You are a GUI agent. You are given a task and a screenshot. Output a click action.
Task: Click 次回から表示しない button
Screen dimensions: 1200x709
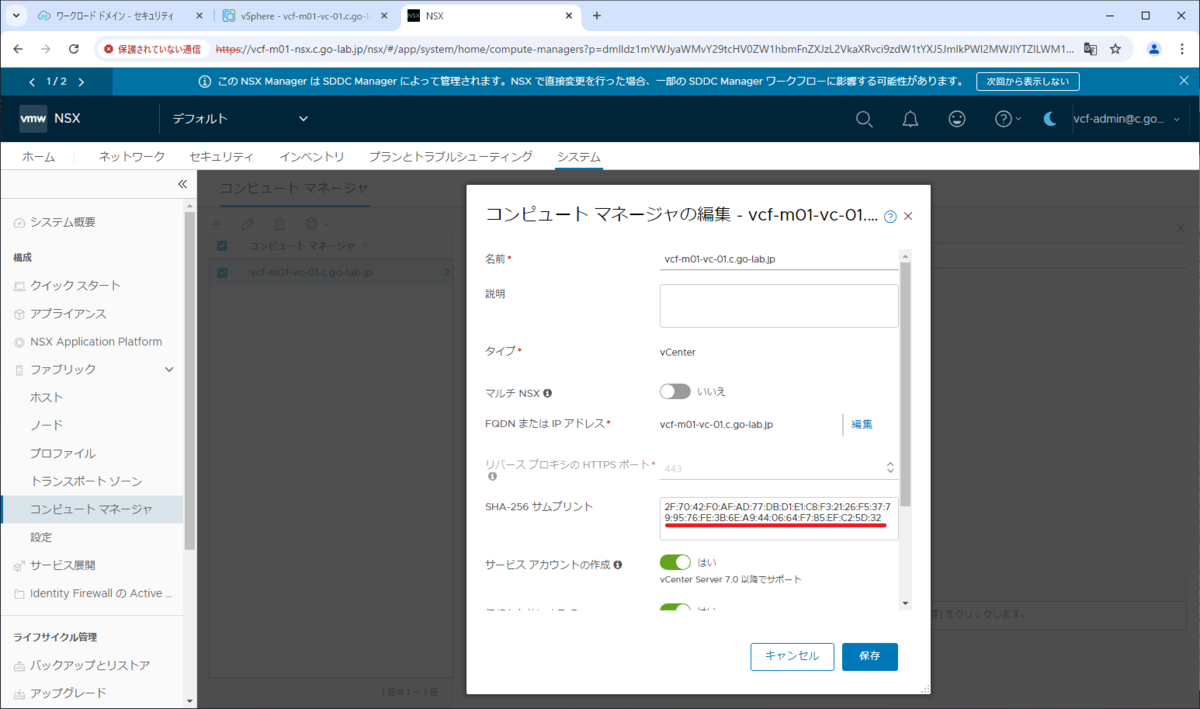point(1028,82)
